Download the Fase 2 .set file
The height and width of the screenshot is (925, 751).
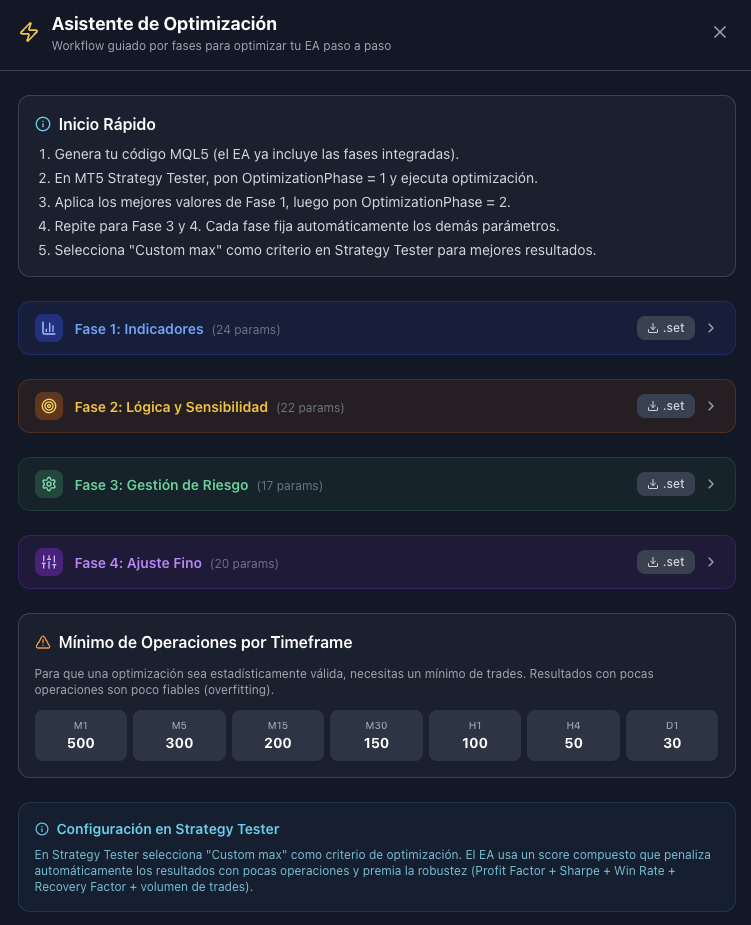(666, 406)
